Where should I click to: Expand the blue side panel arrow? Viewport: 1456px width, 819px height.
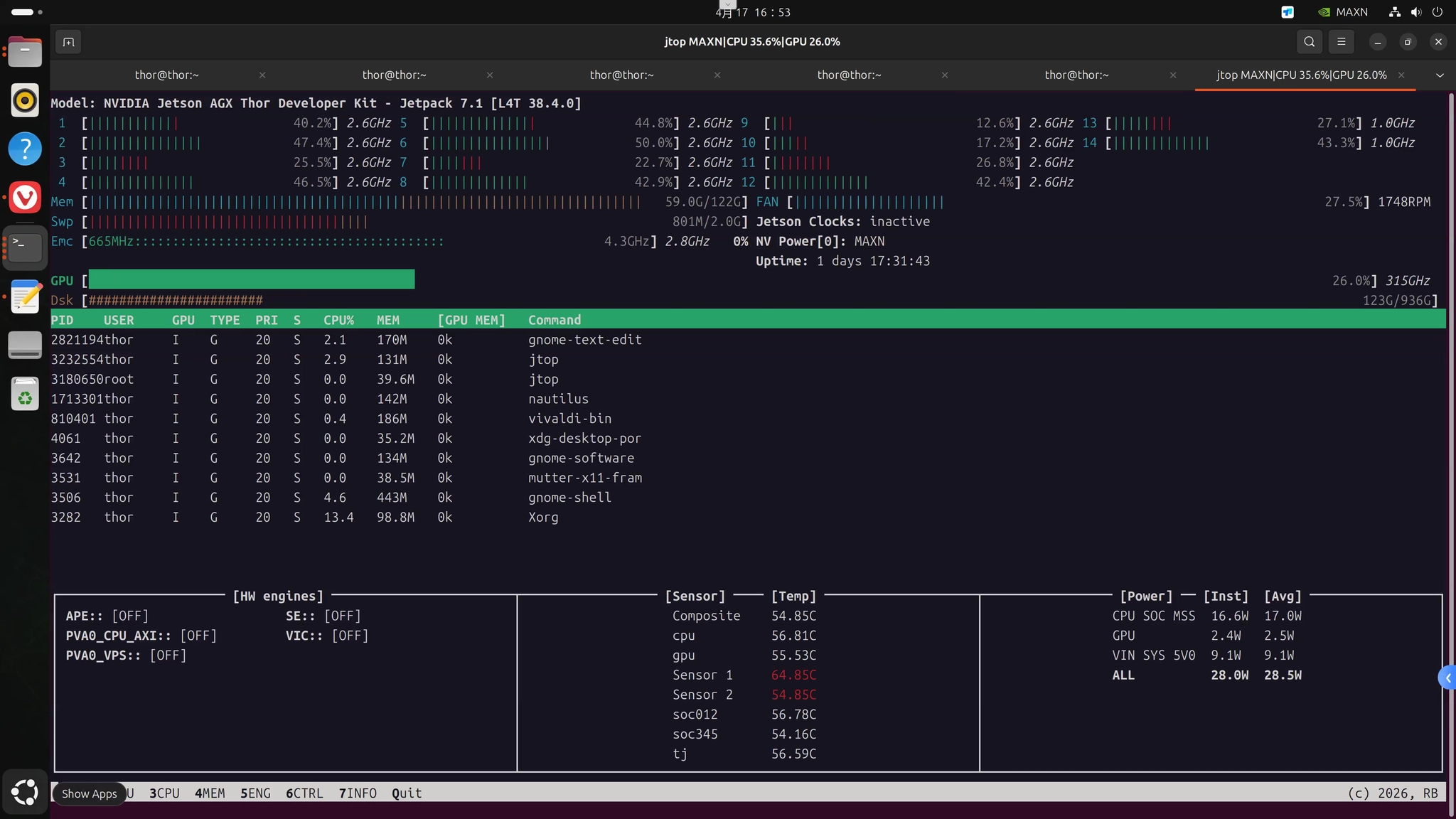tap(1447, 678)
